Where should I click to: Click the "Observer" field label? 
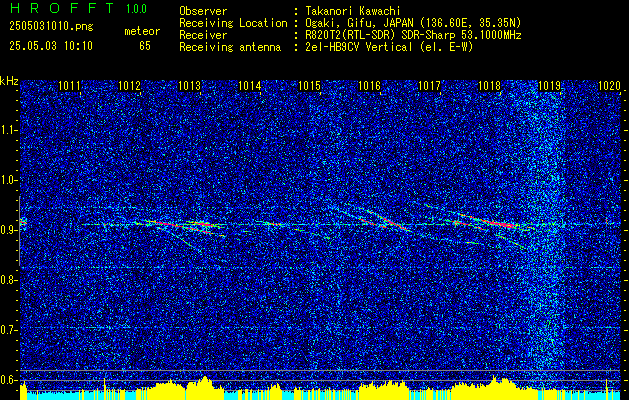[203, 12]
